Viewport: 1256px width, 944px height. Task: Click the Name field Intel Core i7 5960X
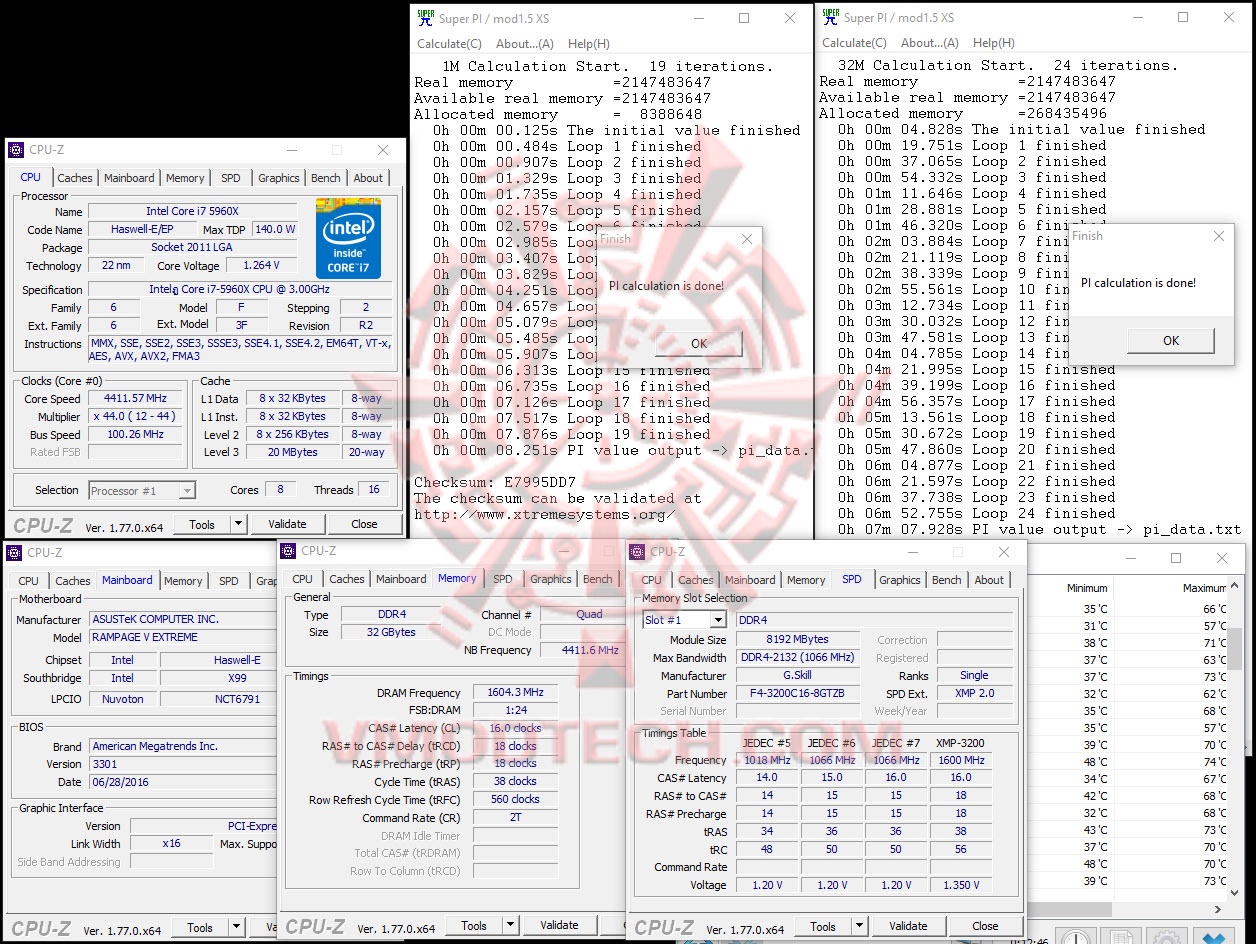click(192, 211)
